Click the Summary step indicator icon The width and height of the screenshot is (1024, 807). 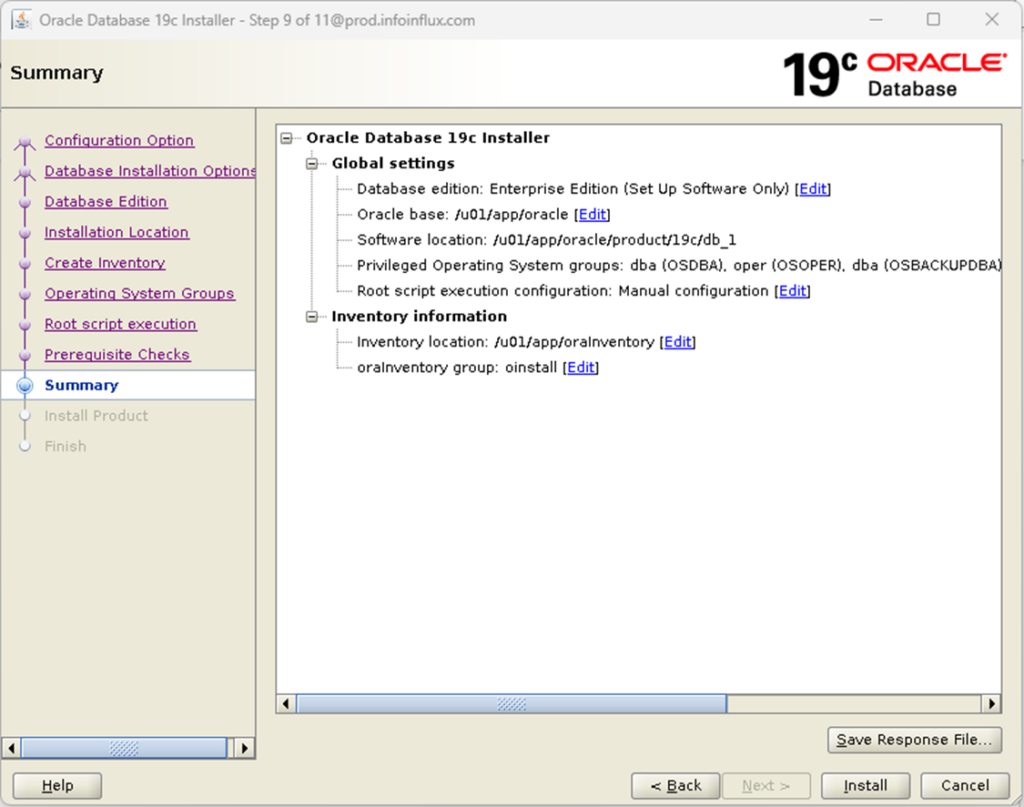(24, 385)
